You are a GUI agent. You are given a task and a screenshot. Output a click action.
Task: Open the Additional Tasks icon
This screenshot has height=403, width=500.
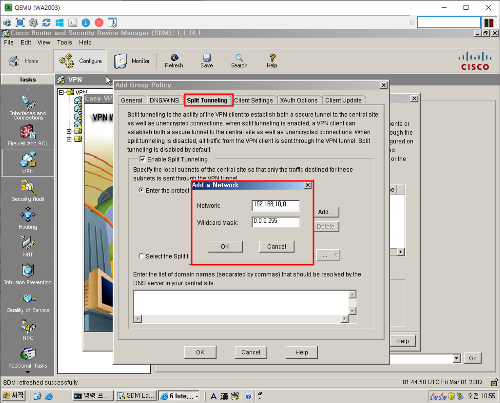click(28, 358)
